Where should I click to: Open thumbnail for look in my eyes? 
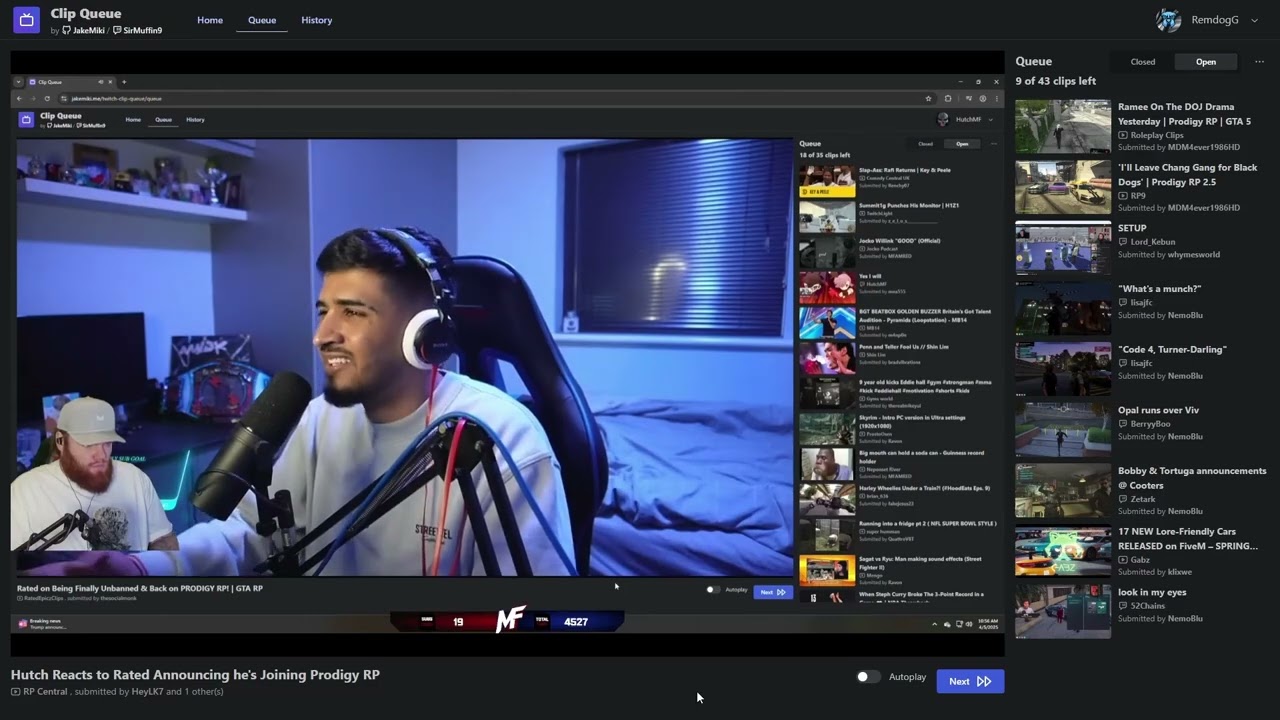[1063, 611]
